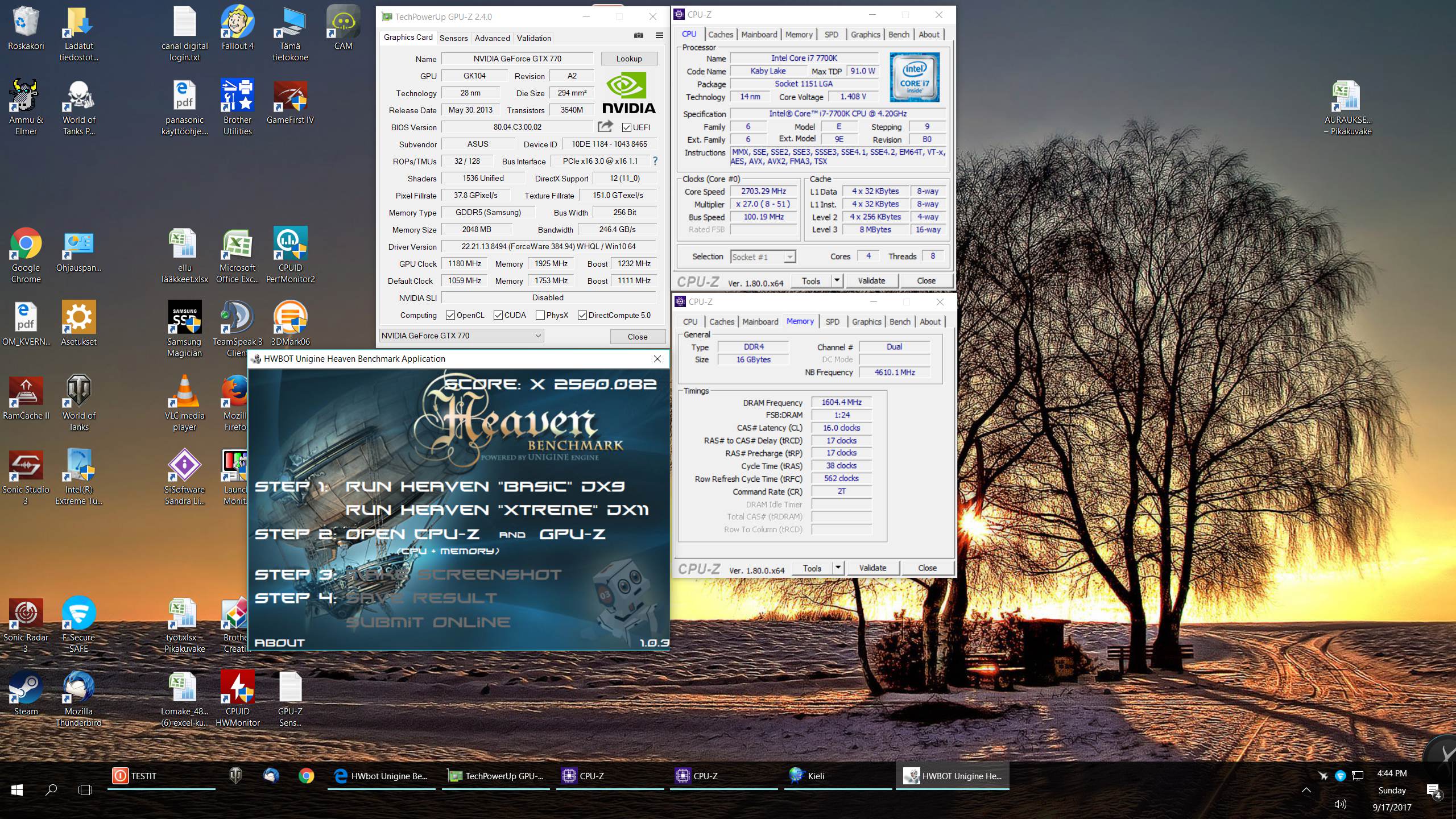Image resolution: width=1456 pixels, height=819 pixels.
Task: Click the Lookup button in GPU-Z
Action: (628, 59)
